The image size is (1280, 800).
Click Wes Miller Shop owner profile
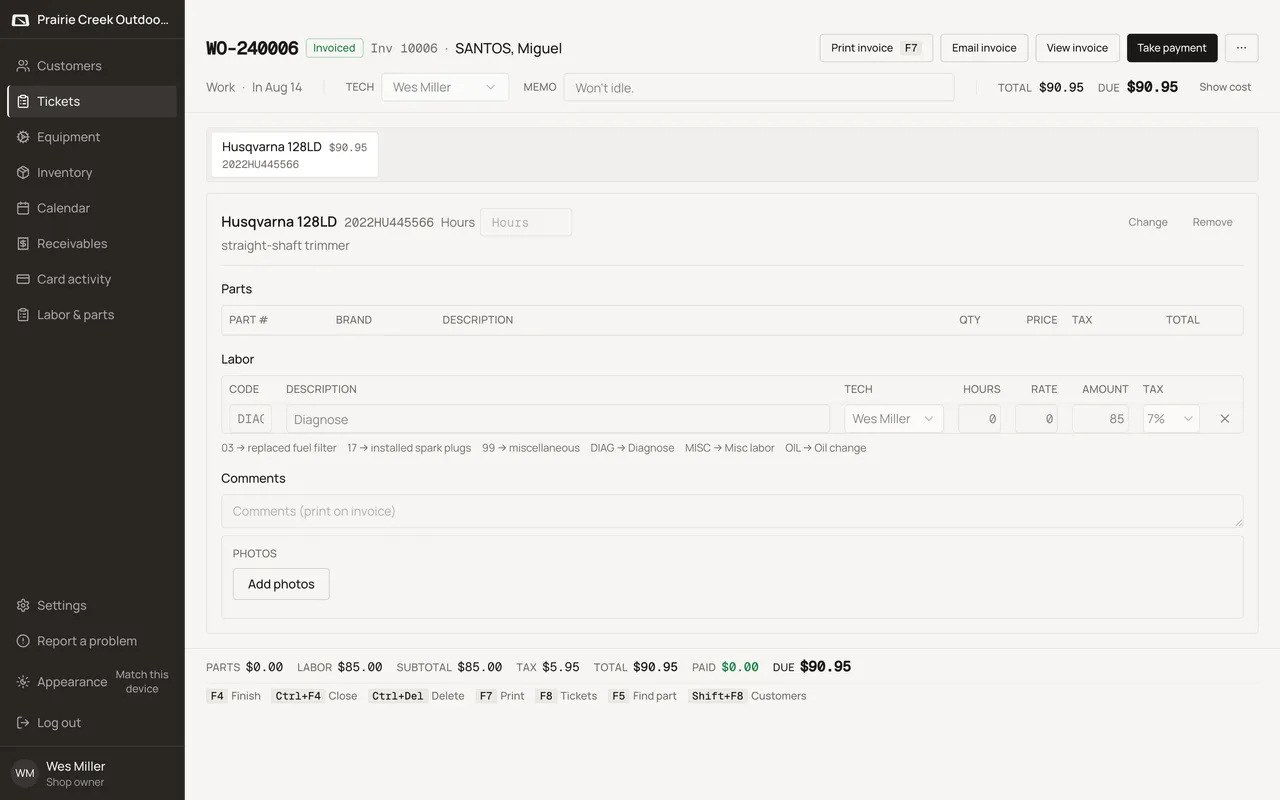point(92,773)
